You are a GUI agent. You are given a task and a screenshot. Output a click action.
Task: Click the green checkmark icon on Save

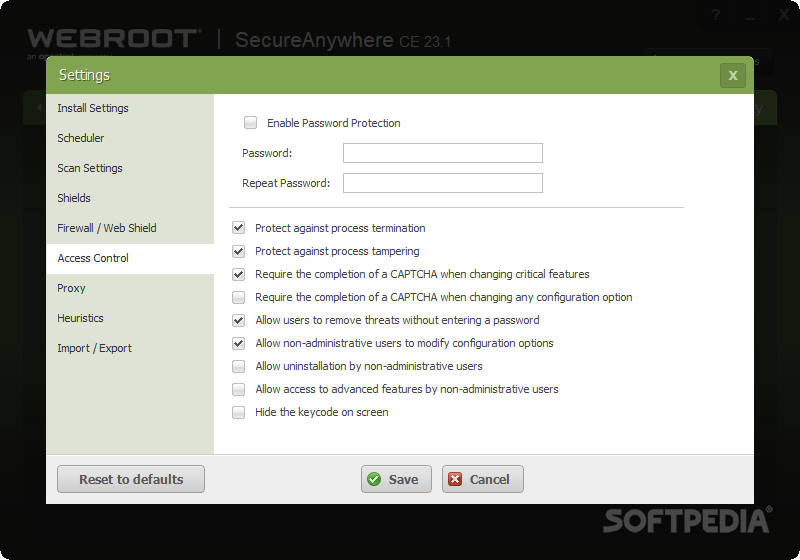pos(374,479)
